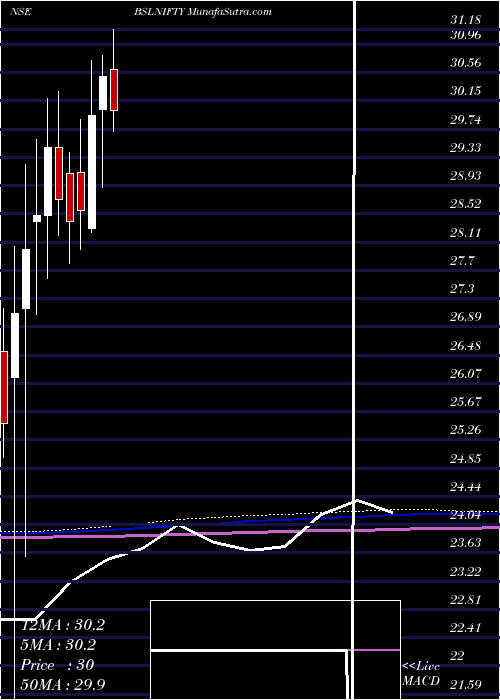Click the 31.18 price axis label
500x700 pixels.
tap(466, 20)
